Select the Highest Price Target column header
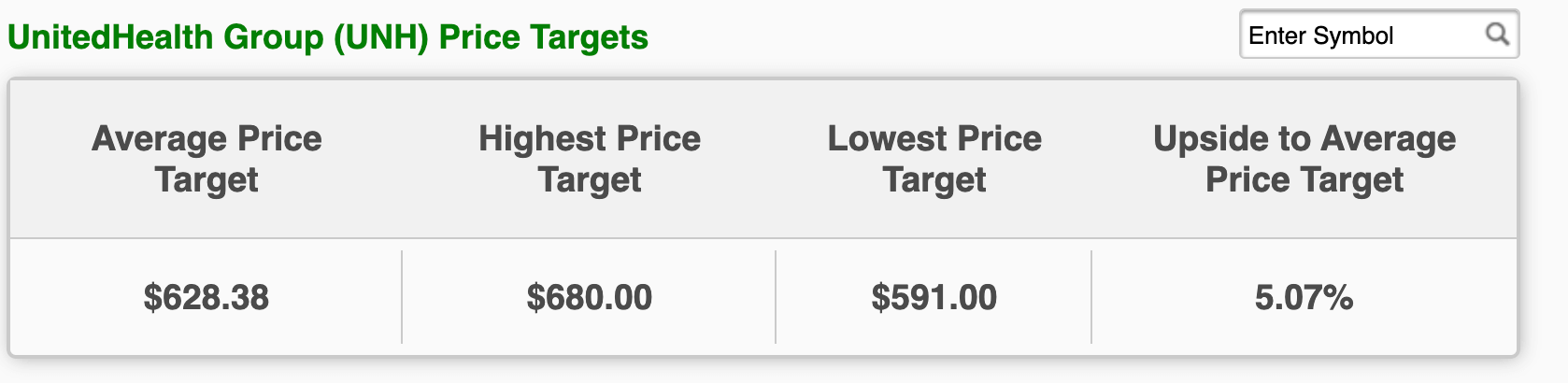1568x383 pixels. pyautogui.click(x=590, y=159)
